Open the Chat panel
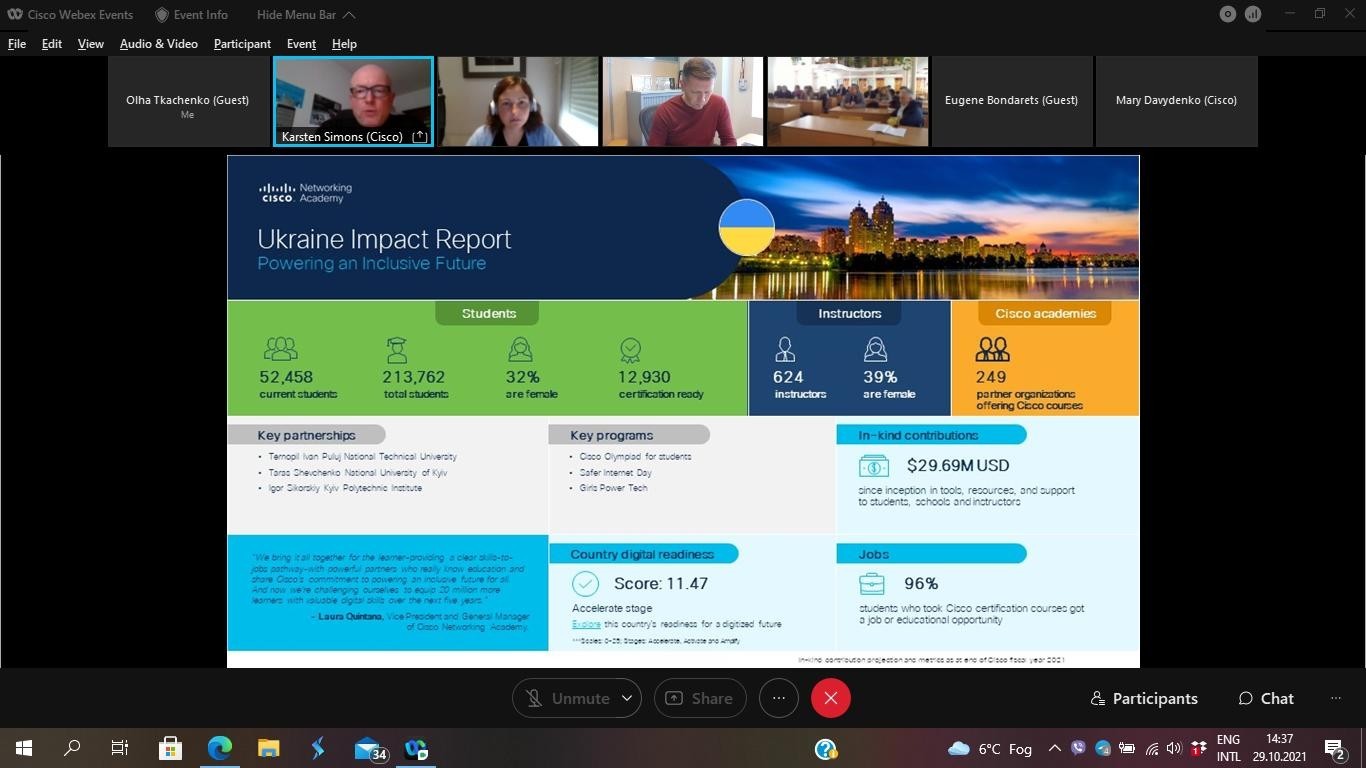This screenshot has width=1366, height=768. pyautogui.click(x=1266, y=698)
